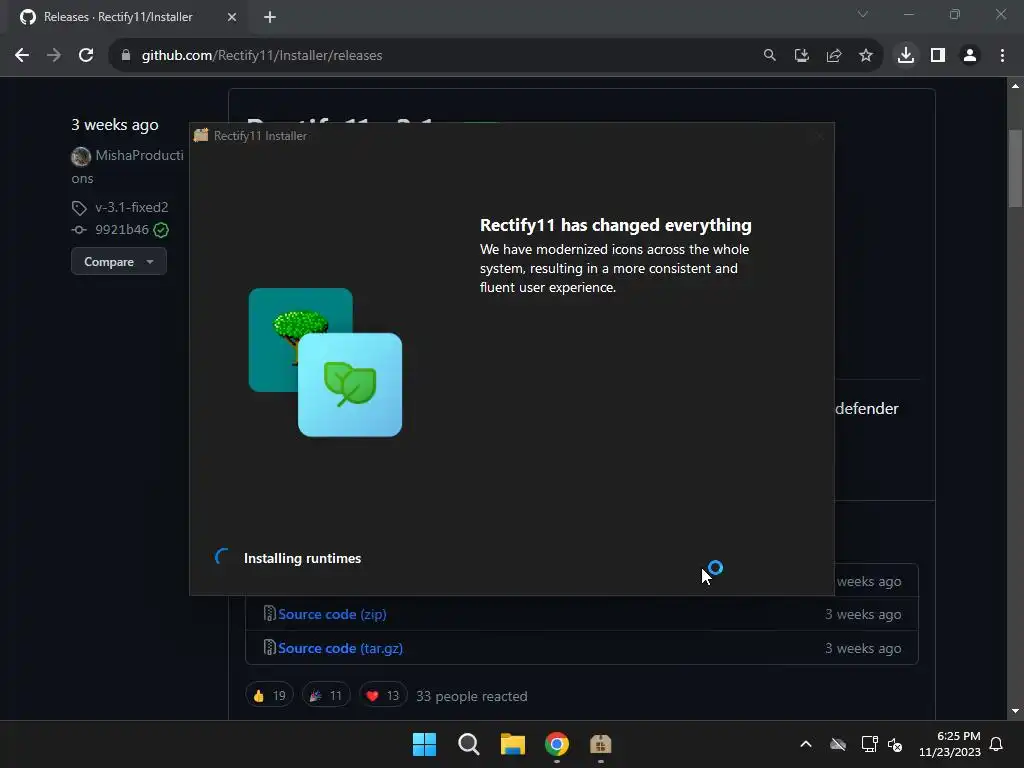Click the muted volume tray icon
The width and height of the screenshot is (1024, 768).
[x=895, y=744]
